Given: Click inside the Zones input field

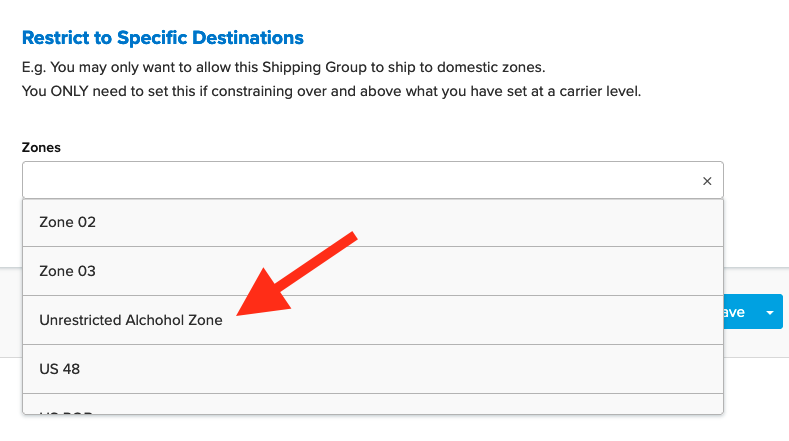Looking at the screenshot, I should pyautogui.click(x=360, y=181).
